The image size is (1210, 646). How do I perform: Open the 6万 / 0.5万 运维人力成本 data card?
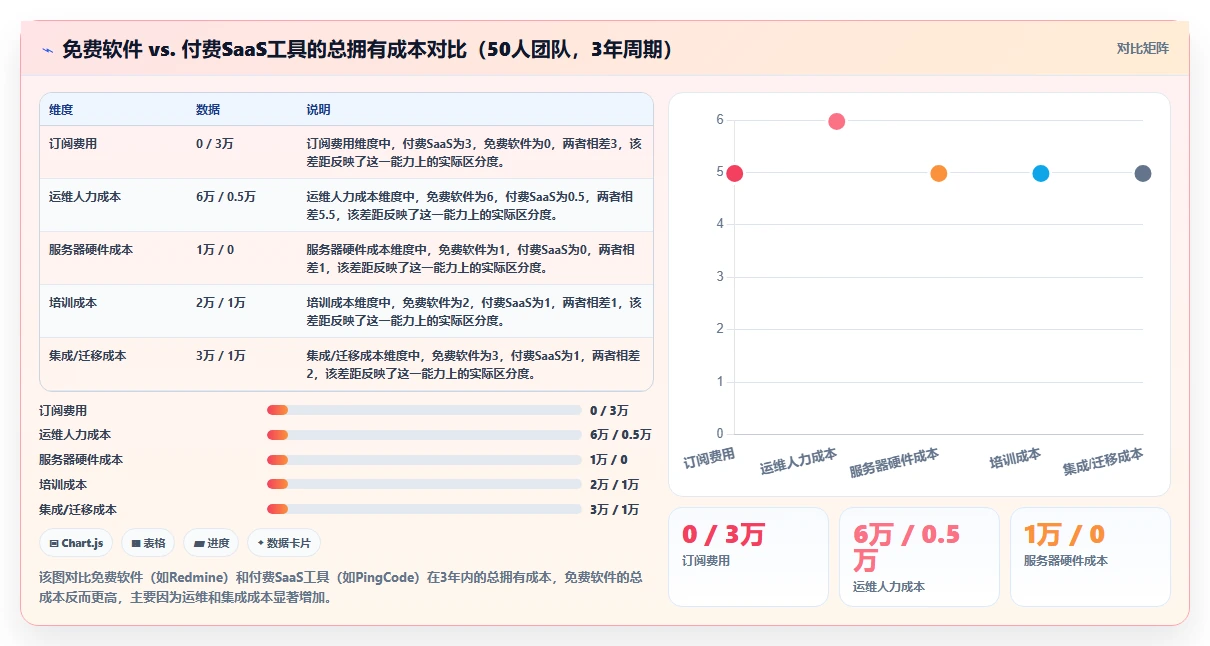tap(919, 557)
